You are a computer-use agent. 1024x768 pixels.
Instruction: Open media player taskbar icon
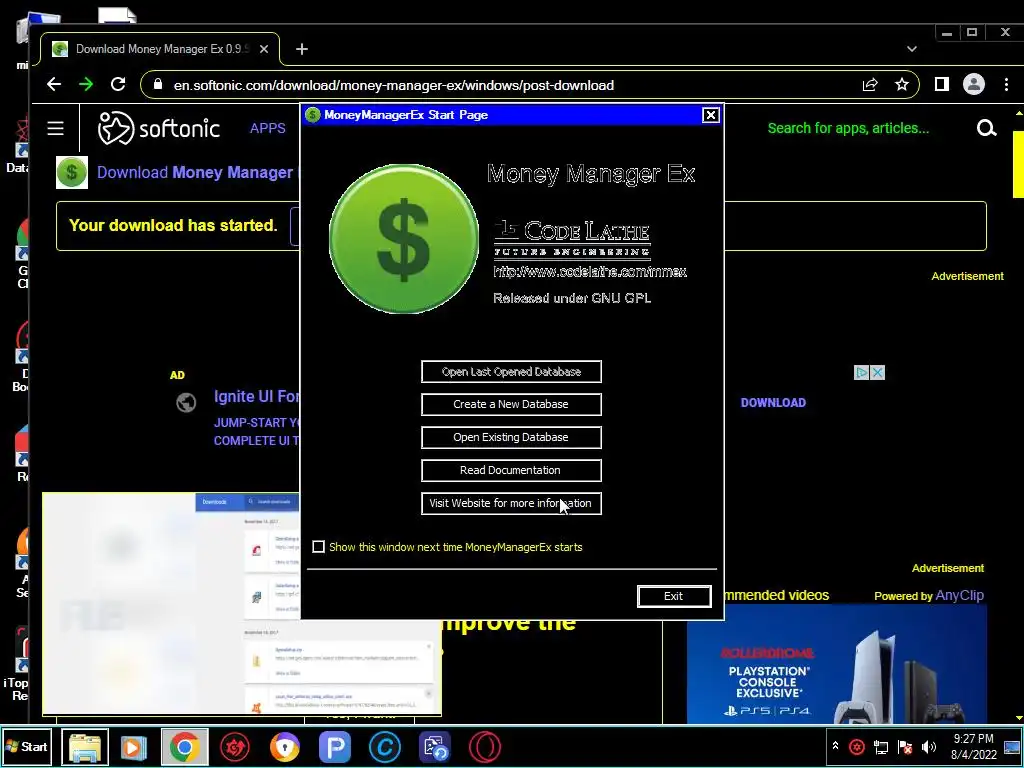(x=134, y=747)
